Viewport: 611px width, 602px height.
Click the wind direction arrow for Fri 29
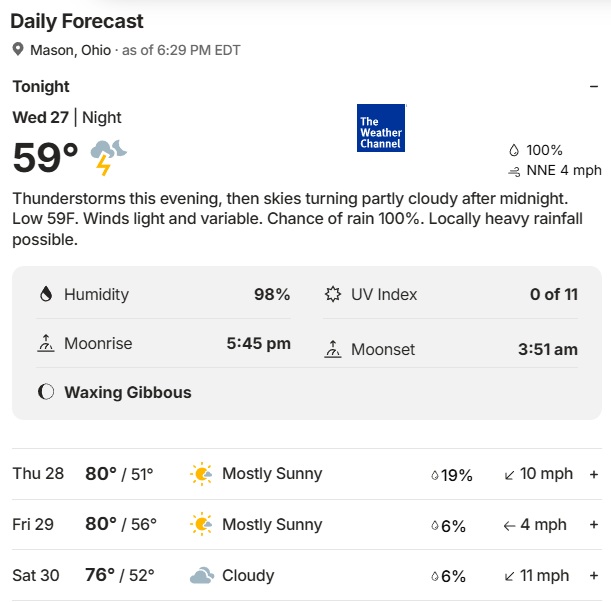[x=509, y=526]
